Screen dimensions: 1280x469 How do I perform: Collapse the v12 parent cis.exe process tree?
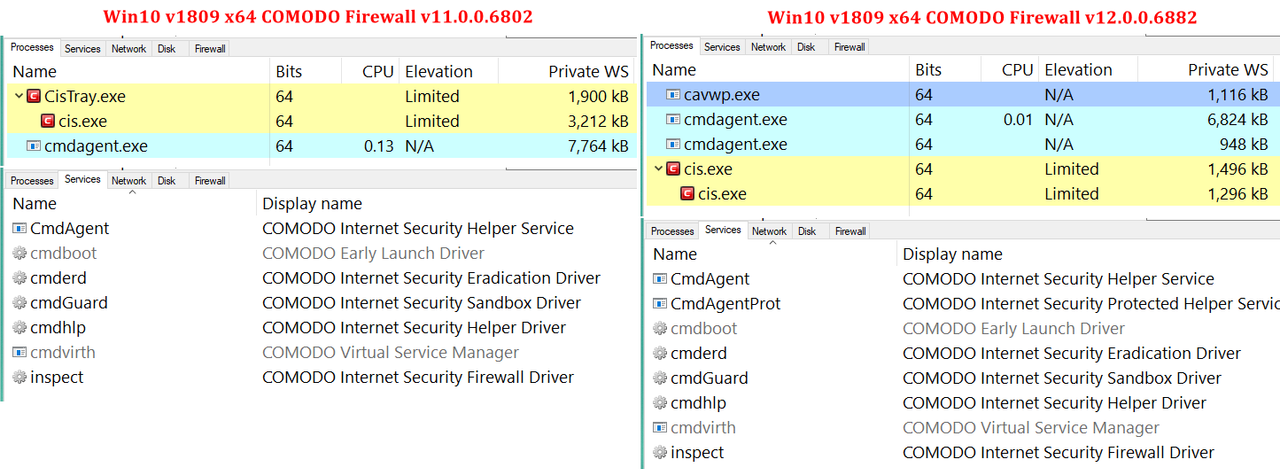[x=658, y=169]
